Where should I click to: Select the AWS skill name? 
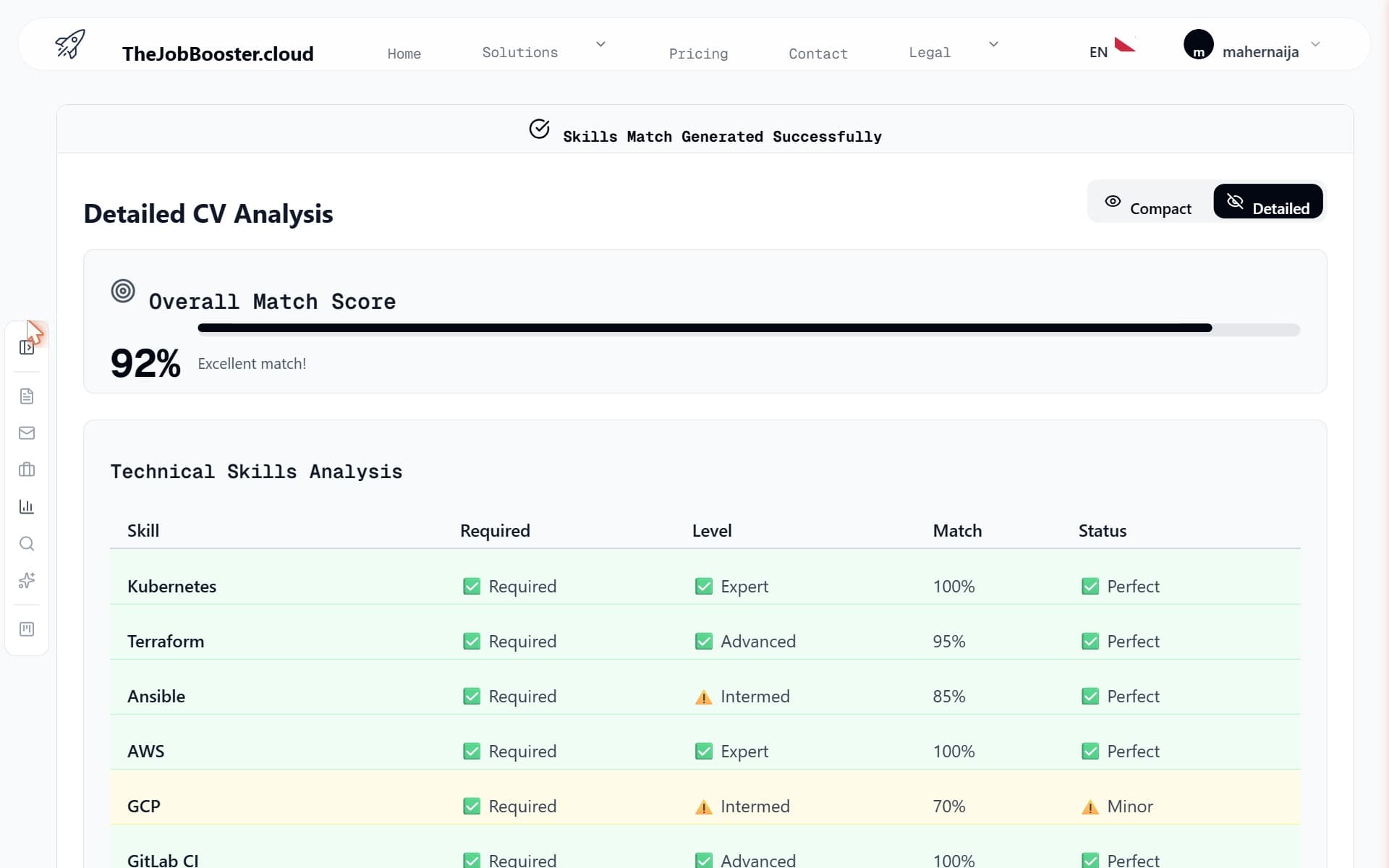click(x=145, y=751)
